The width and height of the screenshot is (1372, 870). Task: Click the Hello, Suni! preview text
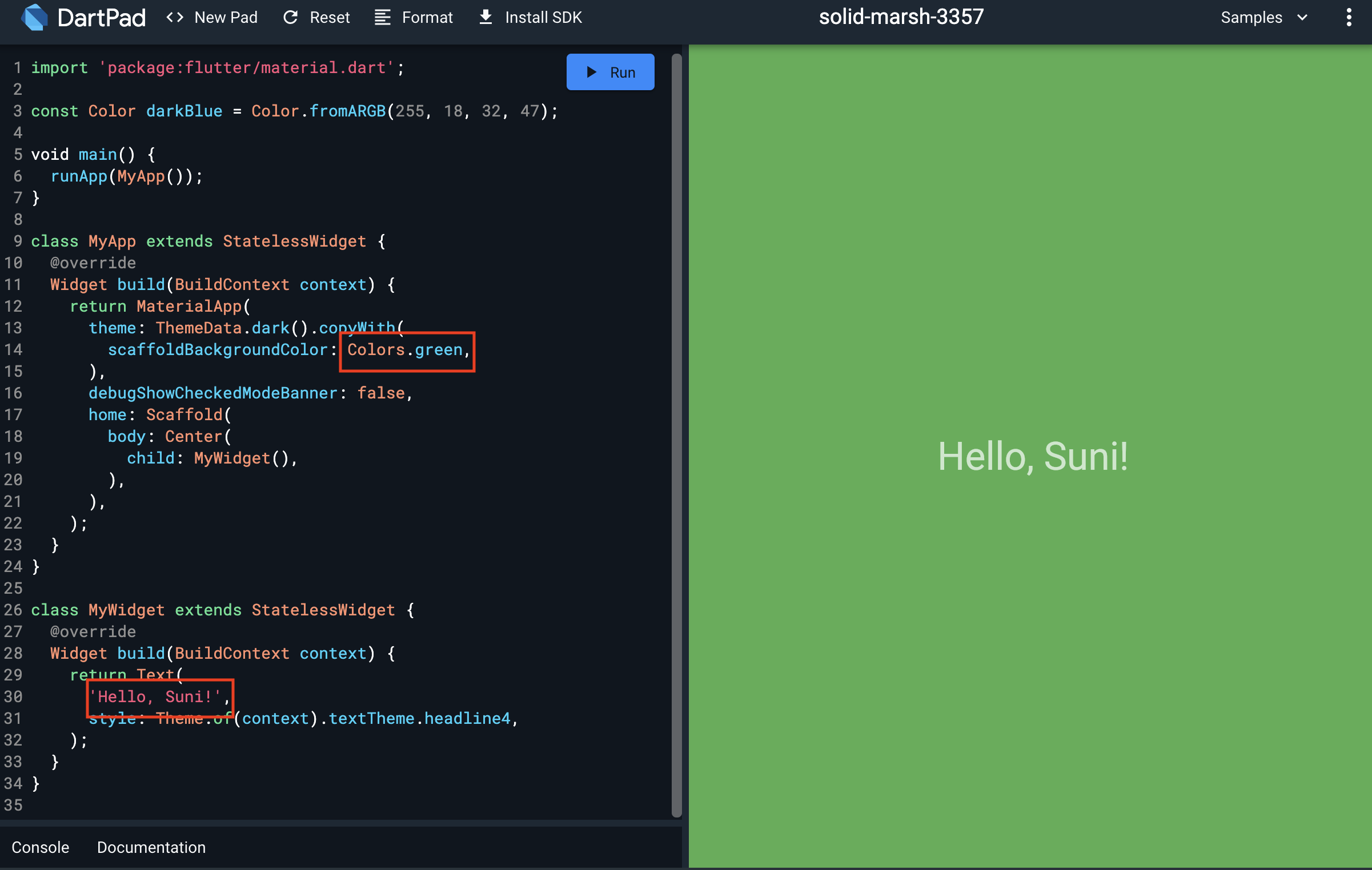1032,457
